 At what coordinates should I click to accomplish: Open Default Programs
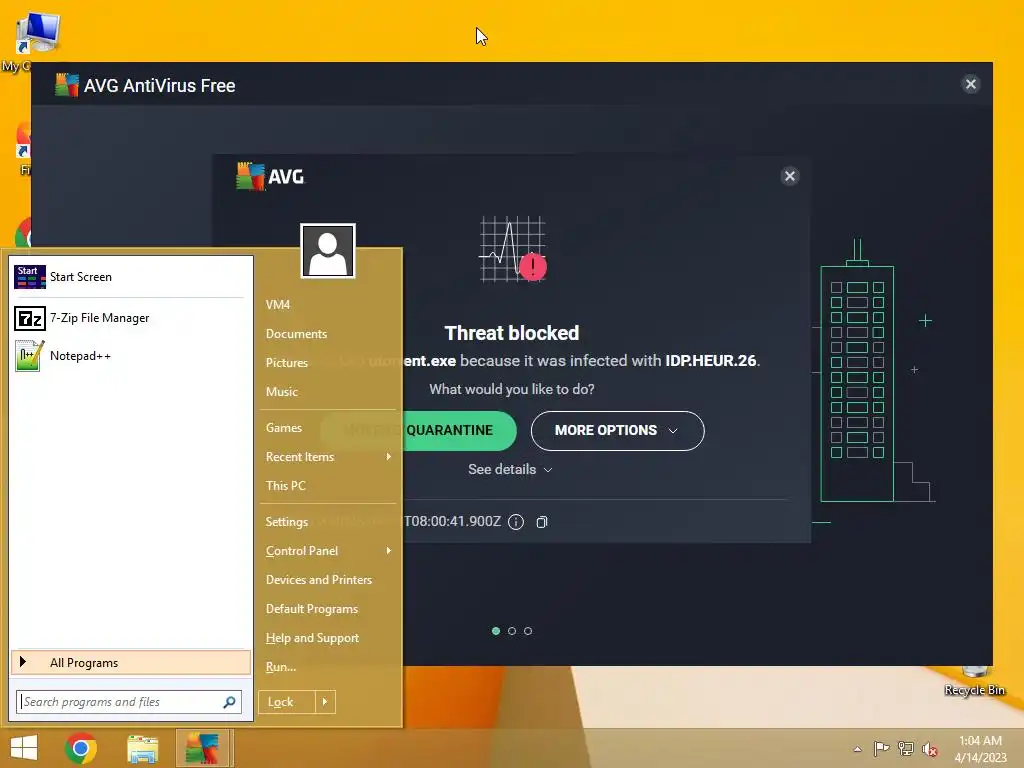(x=312, y=609)
